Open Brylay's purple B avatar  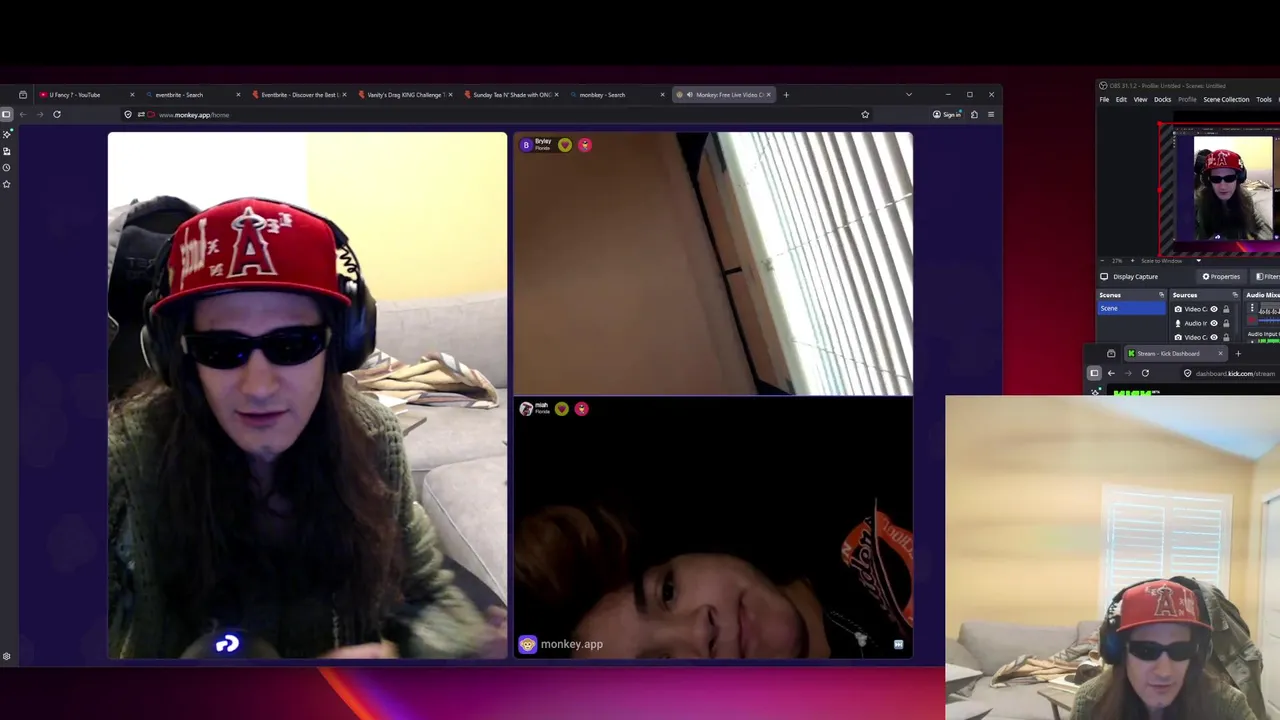point(526,145)
